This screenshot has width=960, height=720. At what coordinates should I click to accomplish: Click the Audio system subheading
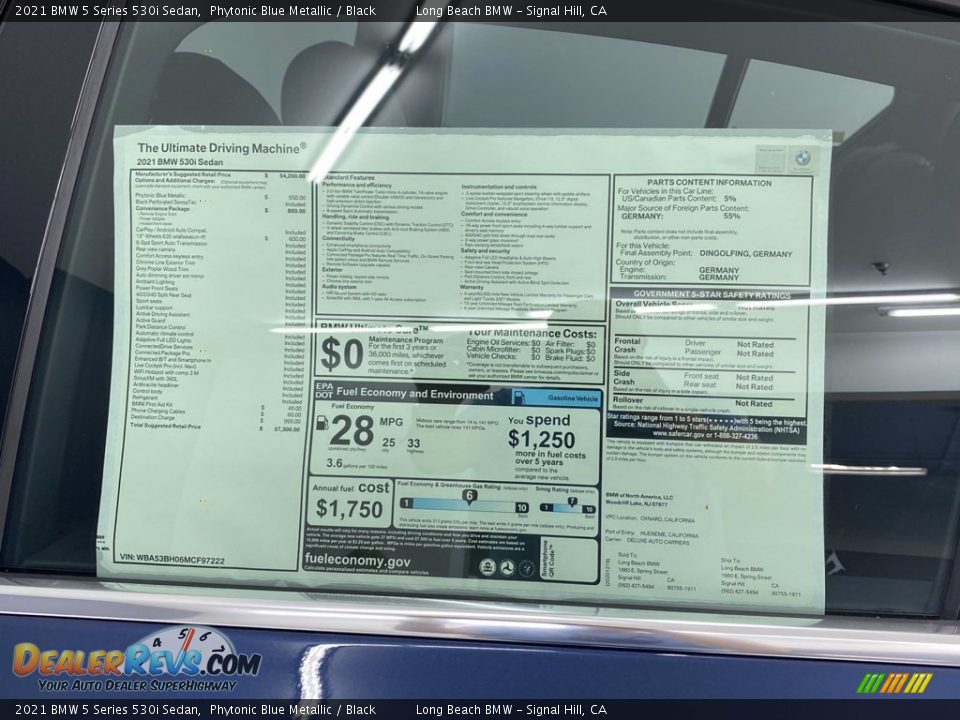[340, 287]
